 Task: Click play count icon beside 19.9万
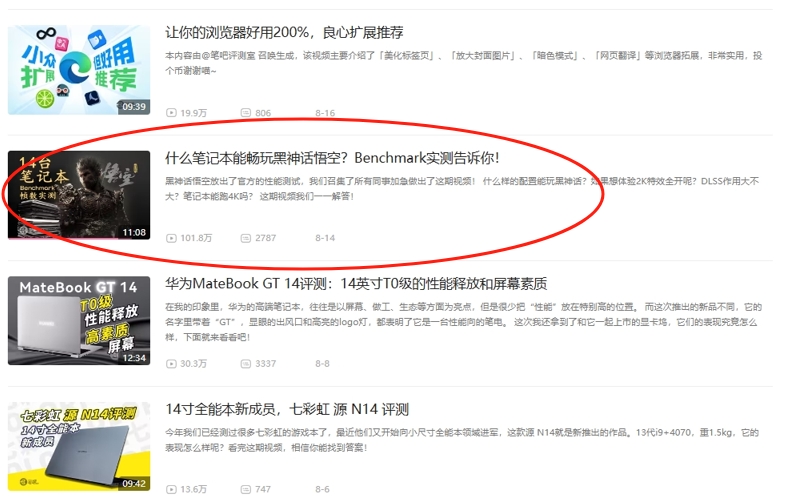[x=171, y=113]
